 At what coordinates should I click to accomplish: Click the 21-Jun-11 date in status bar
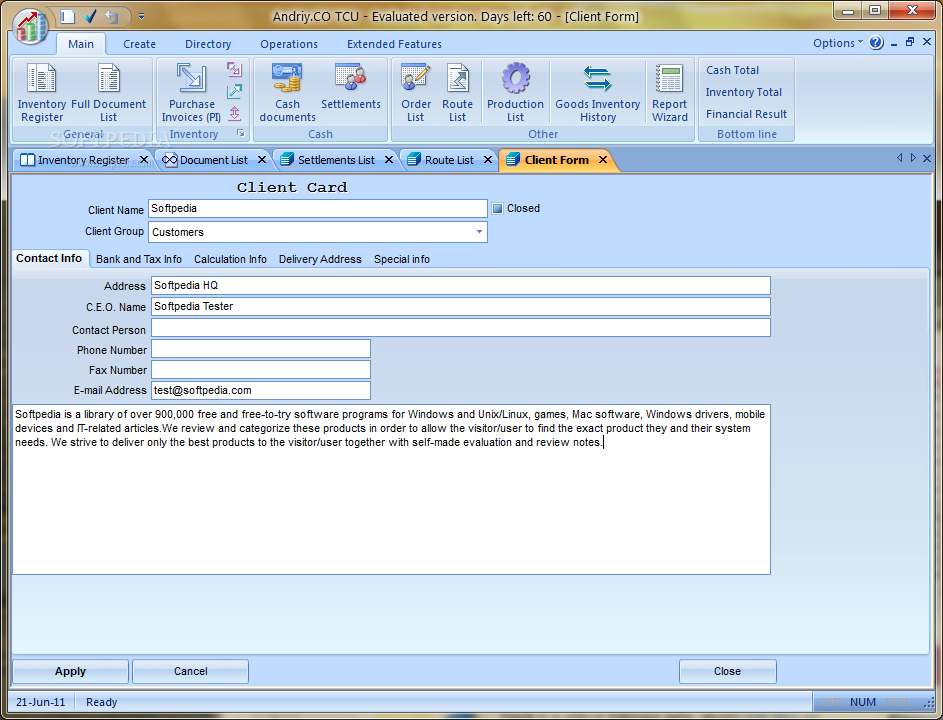[x=41, y=702]
